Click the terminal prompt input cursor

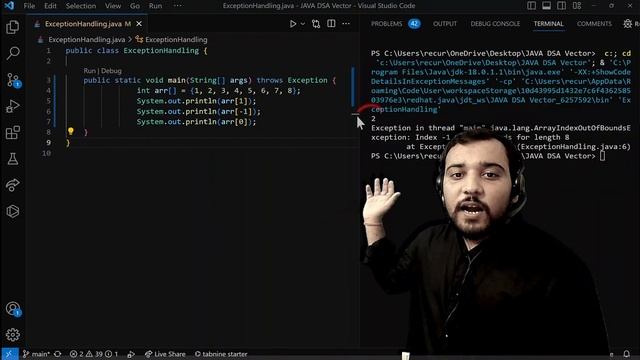click(x=602, y=156)
